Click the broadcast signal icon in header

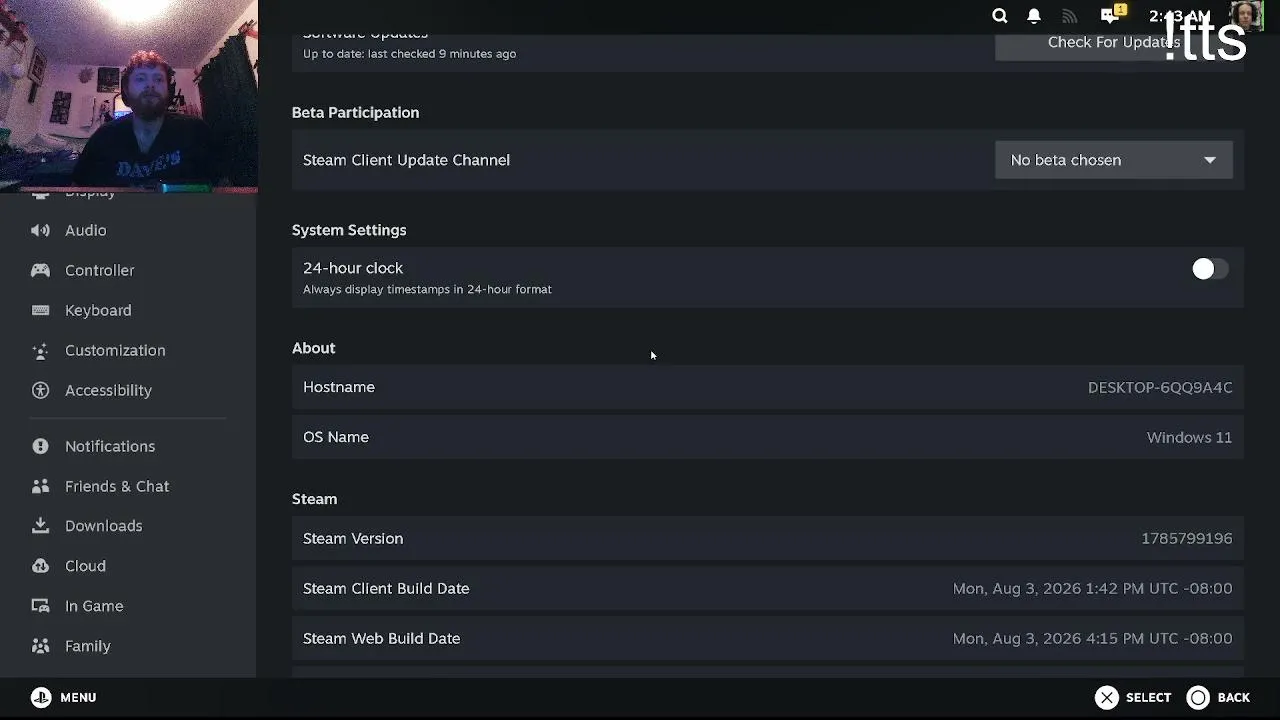[1070, 15]
